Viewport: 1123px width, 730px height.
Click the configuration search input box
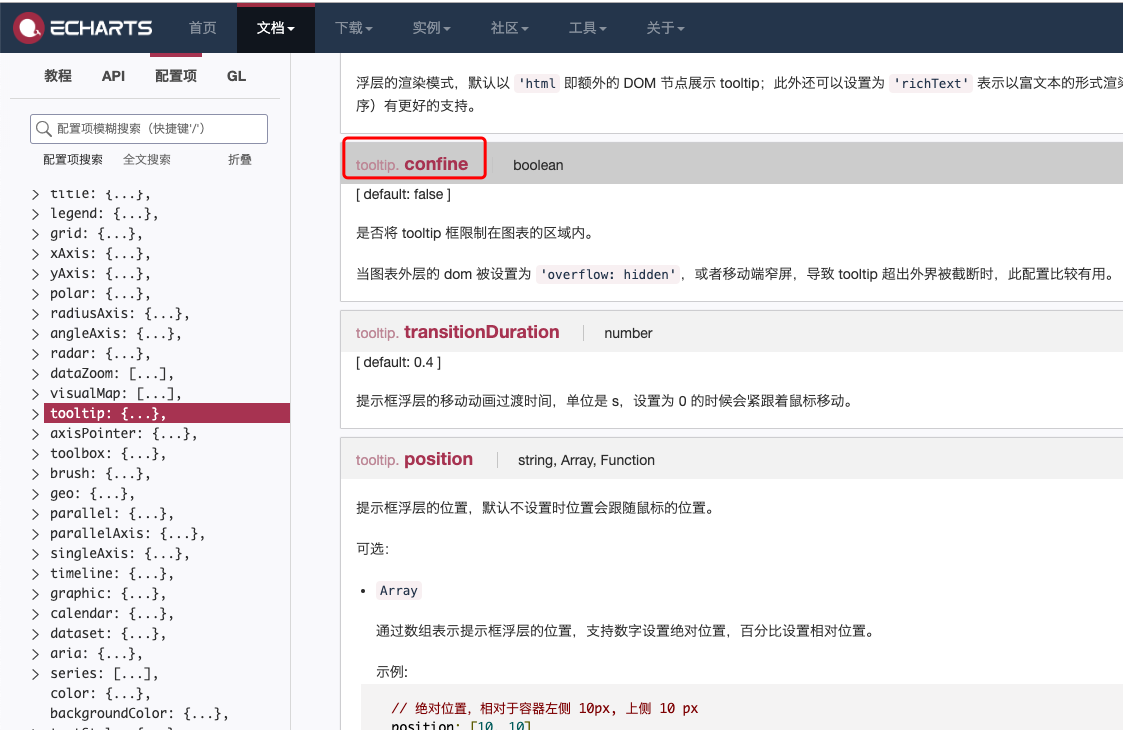pyautogui.click(x=148, y=128)
